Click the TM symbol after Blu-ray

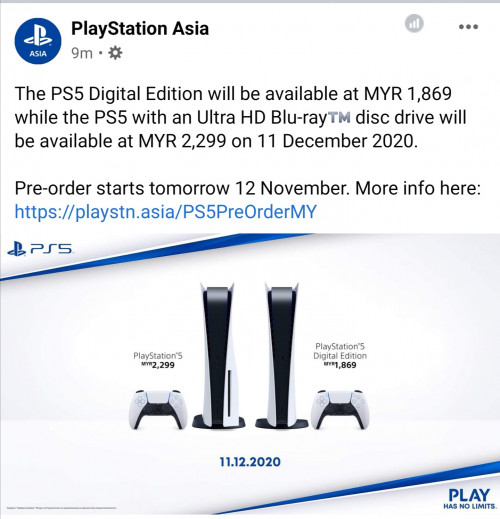click(339, 117)
